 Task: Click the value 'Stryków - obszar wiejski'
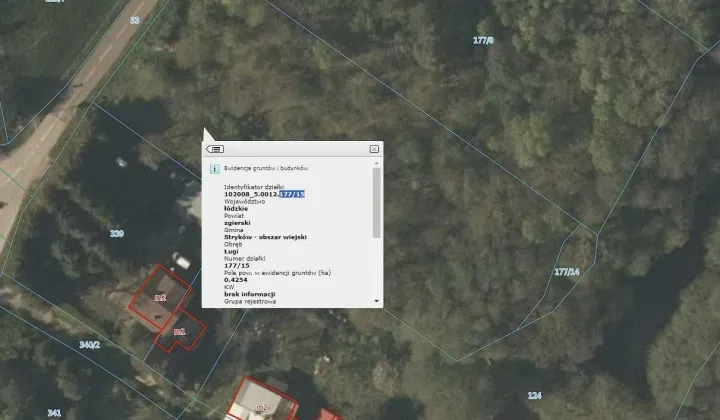pos(265,237)
